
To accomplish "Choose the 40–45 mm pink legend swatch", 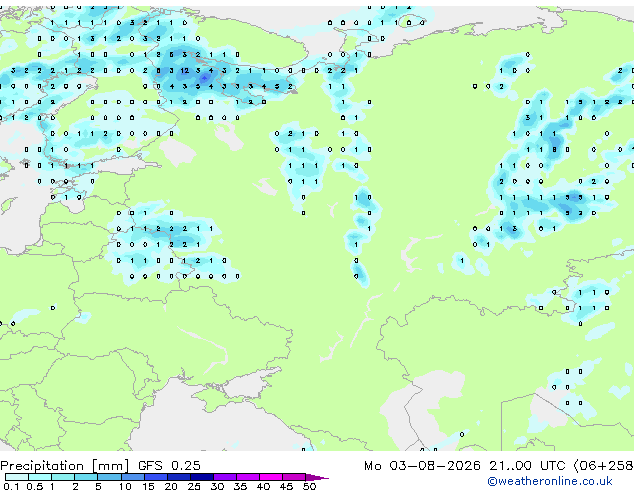I will click(x=271, y=477).
